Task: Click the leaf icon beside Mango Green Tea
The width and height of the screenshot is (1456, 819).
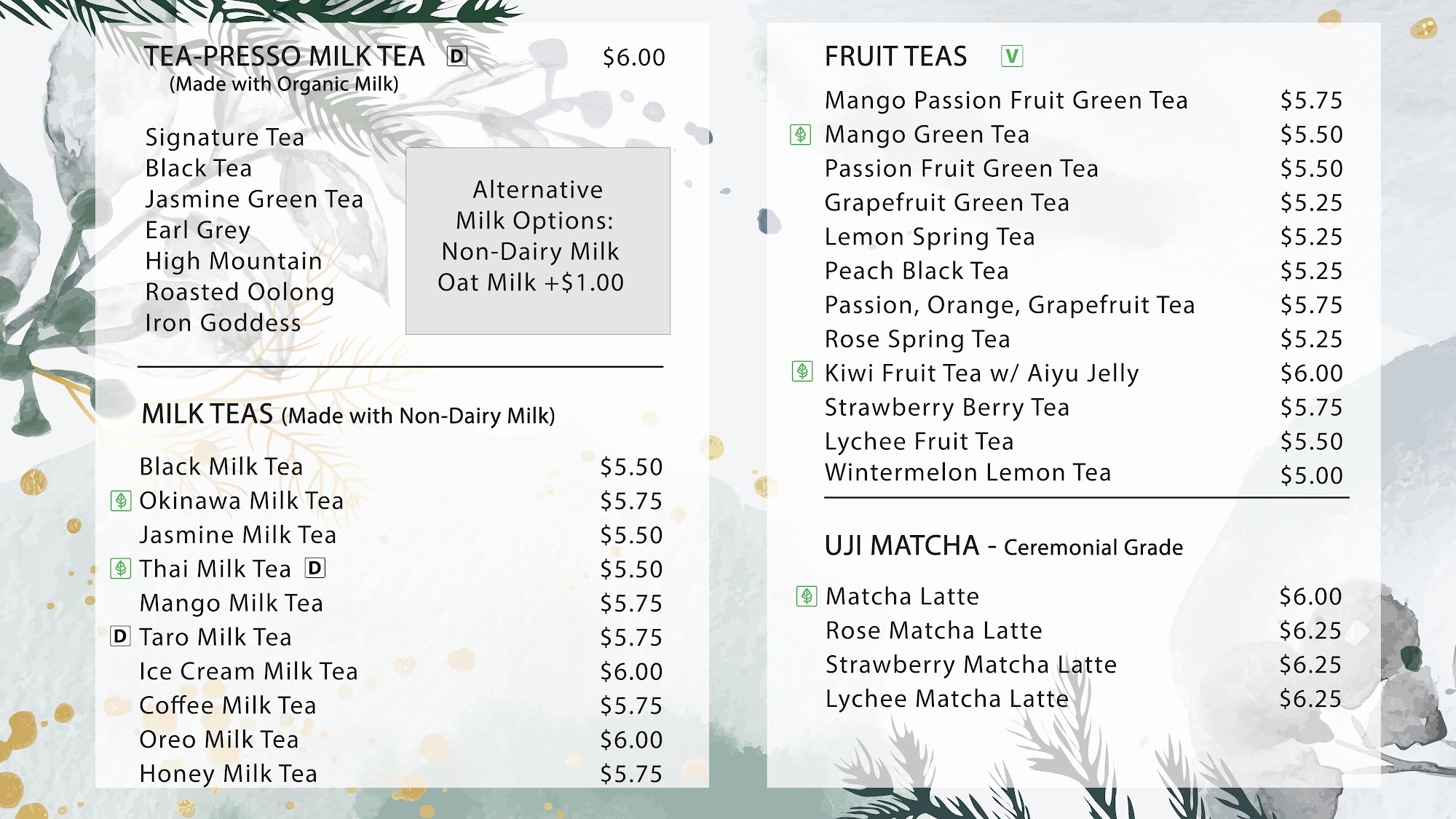Action: click(x=801, y=135)
